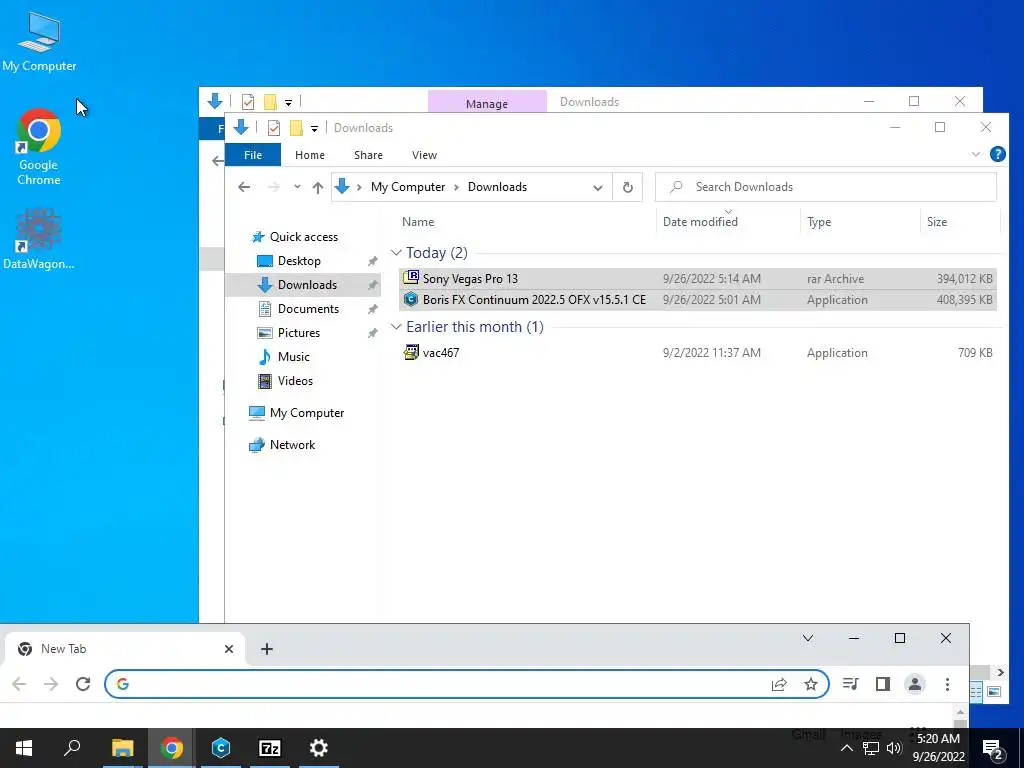Open the notification center icon
Viewport: 1024px width, 768px height.
point(993,750)
